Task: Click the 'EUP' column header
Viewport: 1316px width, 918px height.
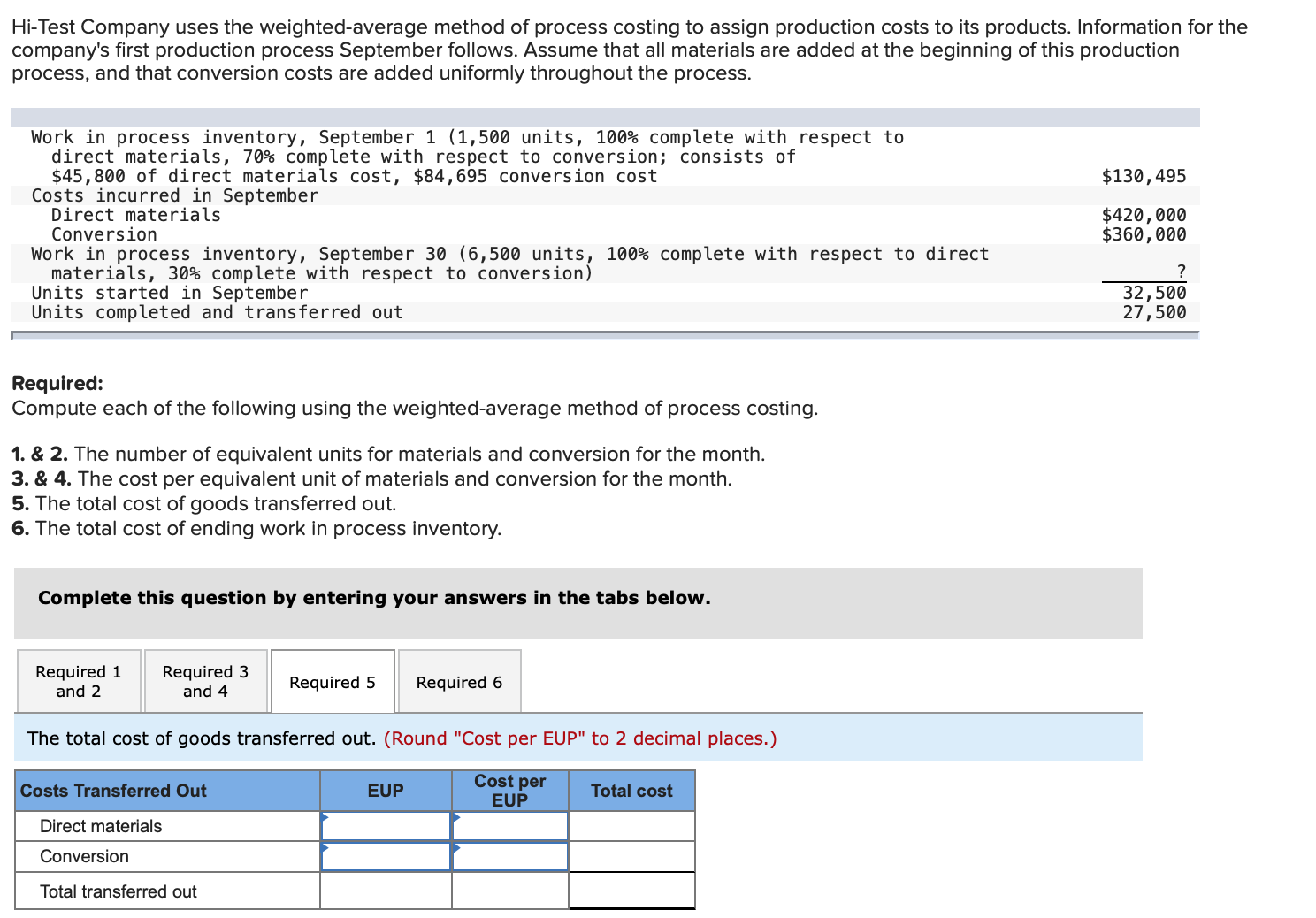Action: (x=386, y=791)
